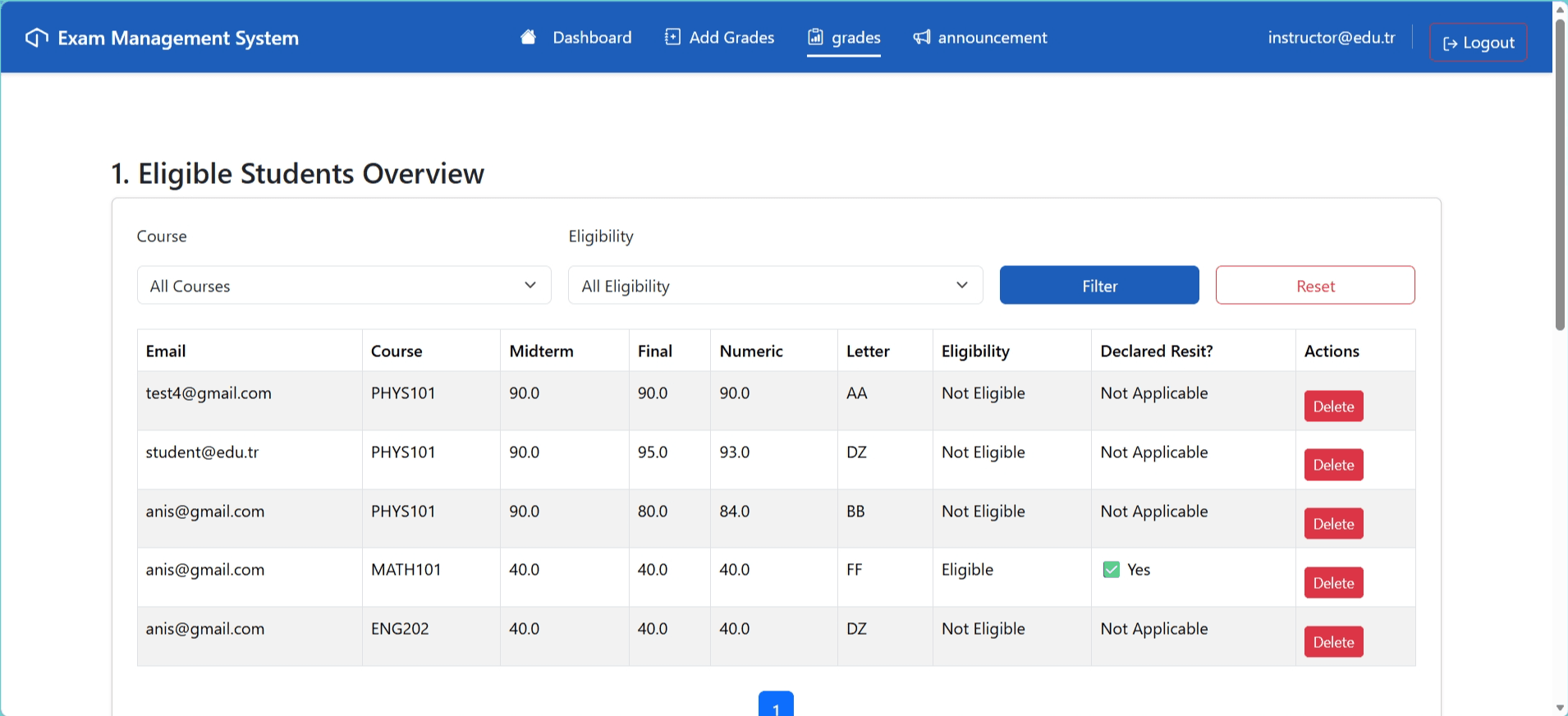Click the 93.0 numeric grade cell

point(774,460)
